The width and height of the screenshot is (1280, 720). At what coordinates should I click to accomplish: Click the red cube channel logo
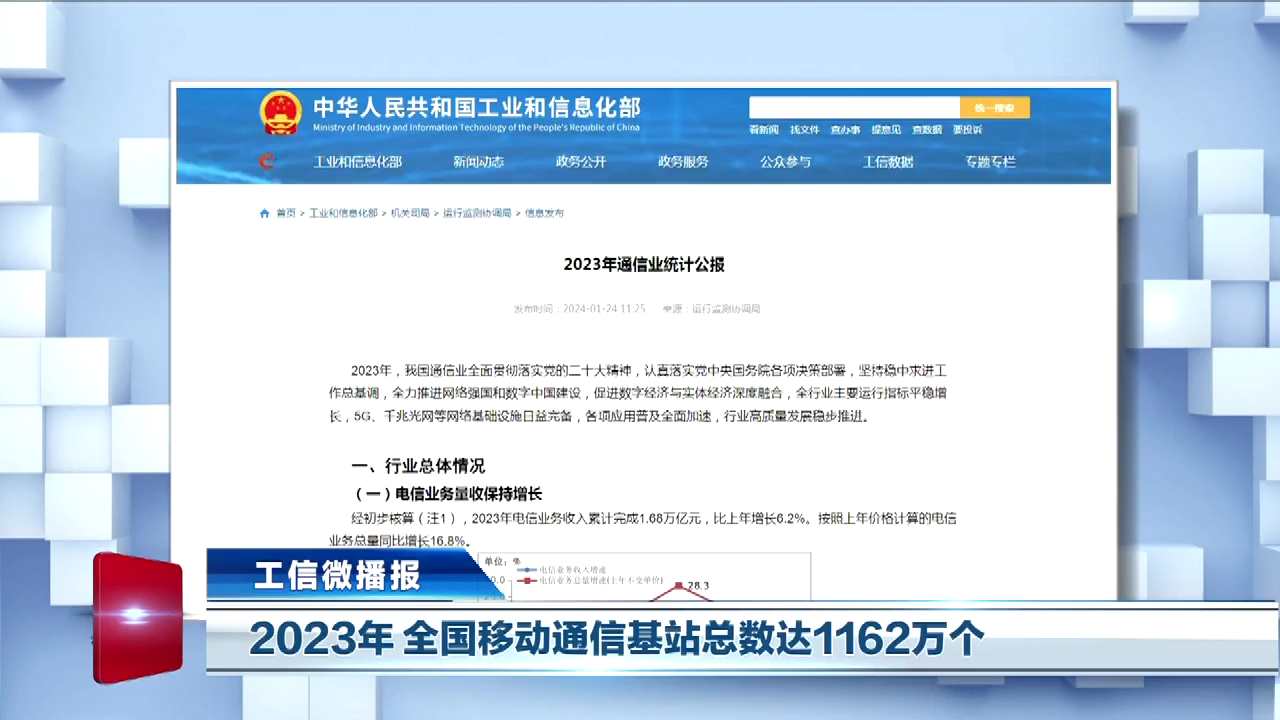pos(138,617)
